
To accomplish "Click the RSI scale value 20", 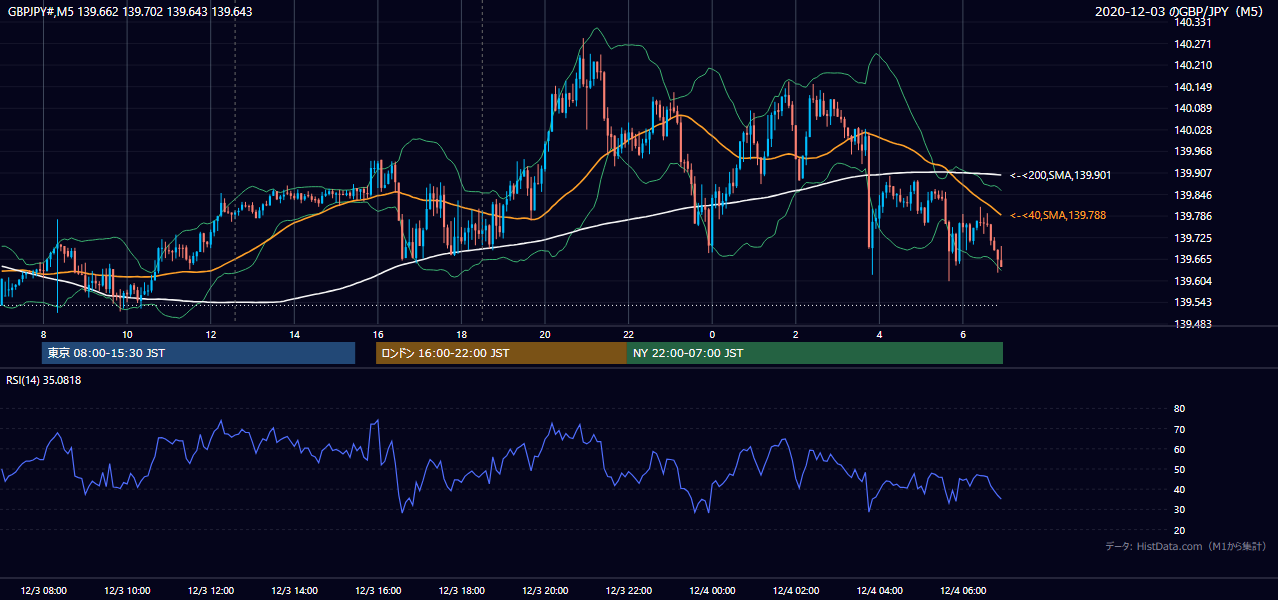I will point(1179,530).
